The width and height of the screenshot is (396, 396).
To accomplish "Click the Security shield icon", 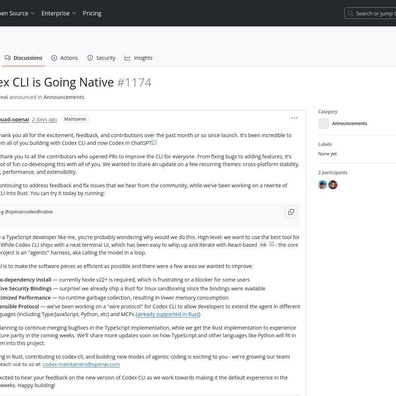I will (x=90, y=58).
